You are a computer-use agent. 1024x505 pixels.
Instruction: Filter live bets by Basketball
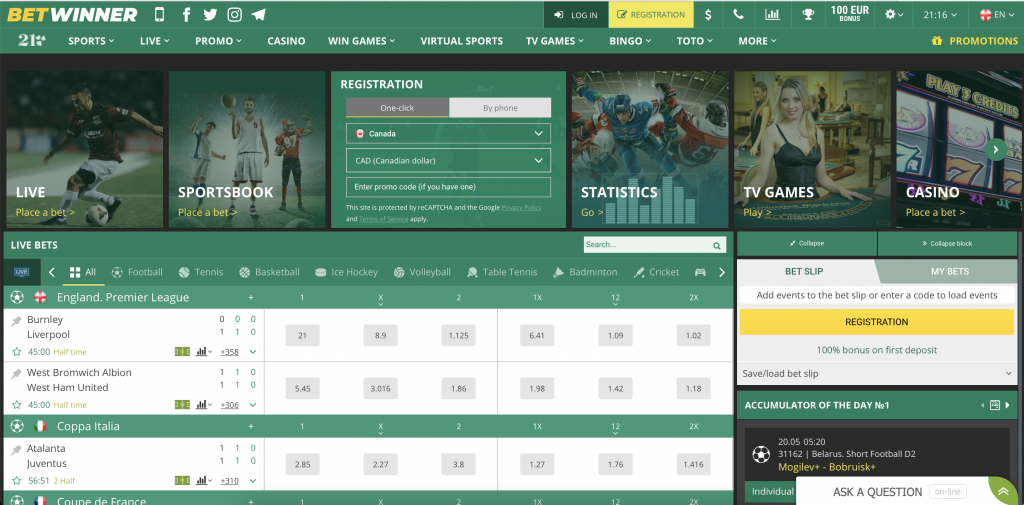point(269,272)
